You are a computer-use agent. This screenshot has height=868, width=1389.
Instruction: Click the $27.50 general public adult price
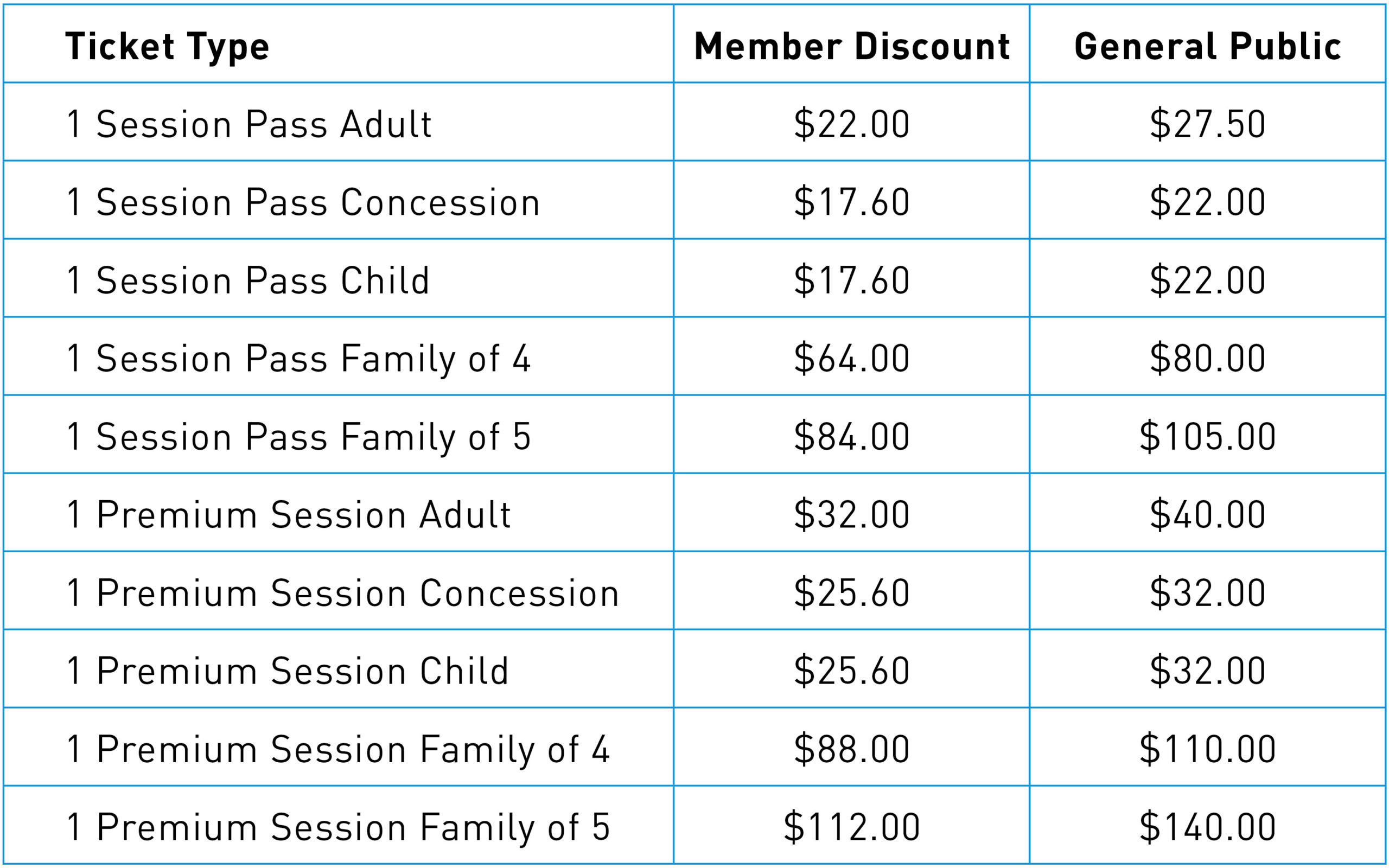[1208, 124]
